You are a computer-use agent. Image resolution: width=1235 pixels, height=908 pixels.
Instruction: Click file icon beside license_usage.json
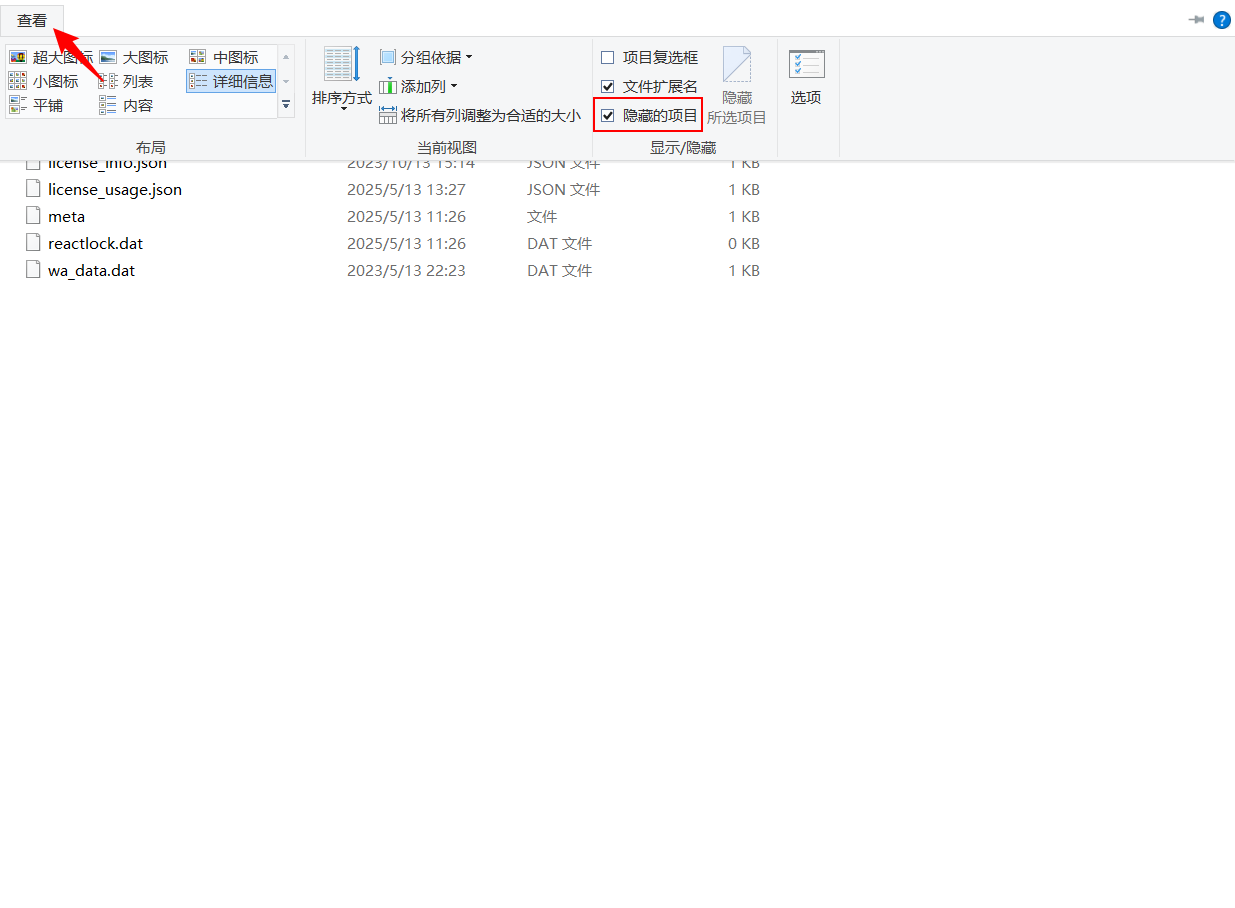[x=33, y=189]
